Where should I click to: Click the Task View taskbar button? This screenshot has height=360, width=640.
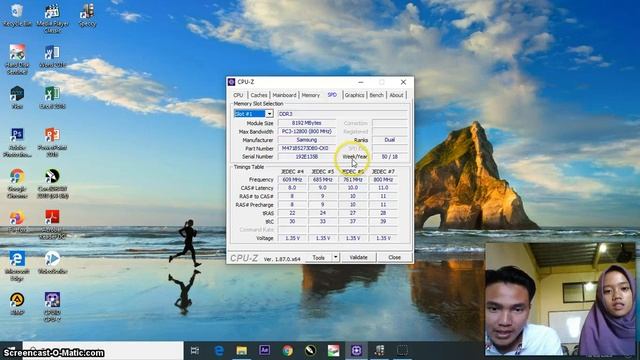[195, 350]
